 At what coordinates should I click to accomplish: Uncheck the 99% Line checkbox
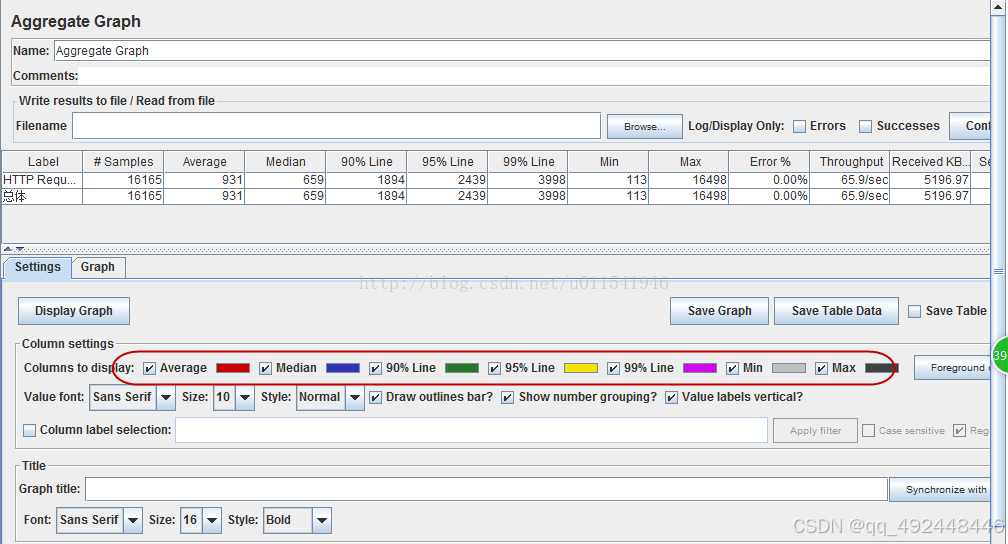click(x=613, y=368)
